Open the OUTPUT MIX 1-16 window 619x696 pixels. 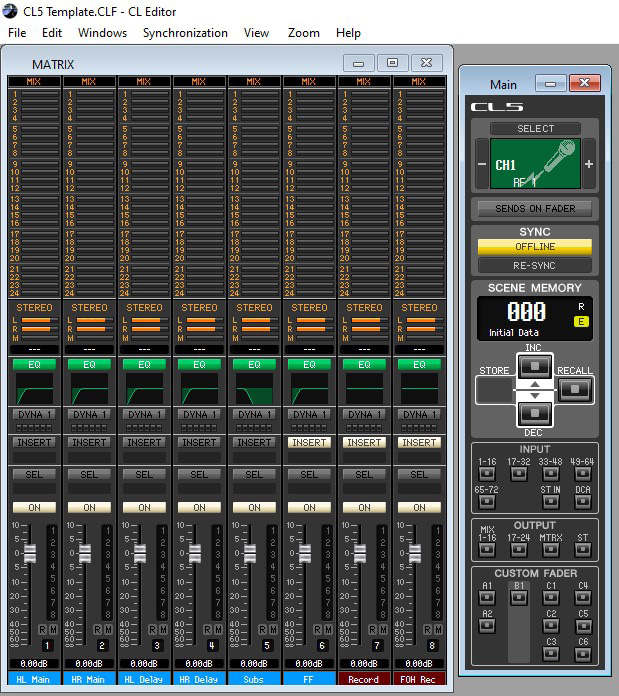point(487,550)
